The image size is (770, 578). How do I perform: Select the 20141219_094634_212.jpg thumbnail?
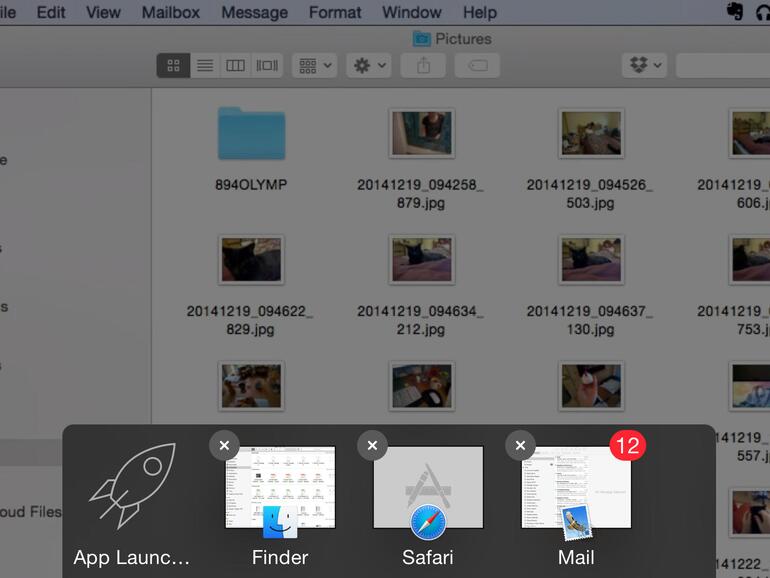(422, 260)
